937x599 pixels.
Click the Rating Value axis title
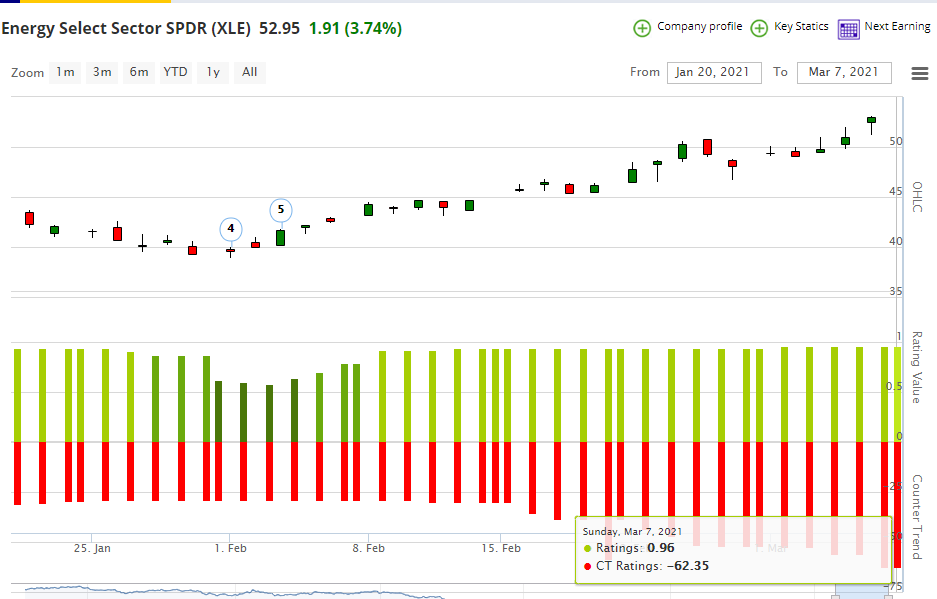pyautogui.click(x=917, y=368)
